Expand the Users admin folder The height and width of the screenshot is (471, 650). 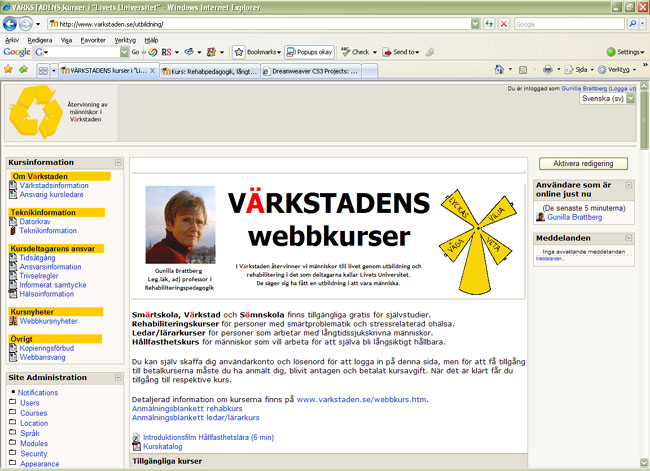coord(13,402)
